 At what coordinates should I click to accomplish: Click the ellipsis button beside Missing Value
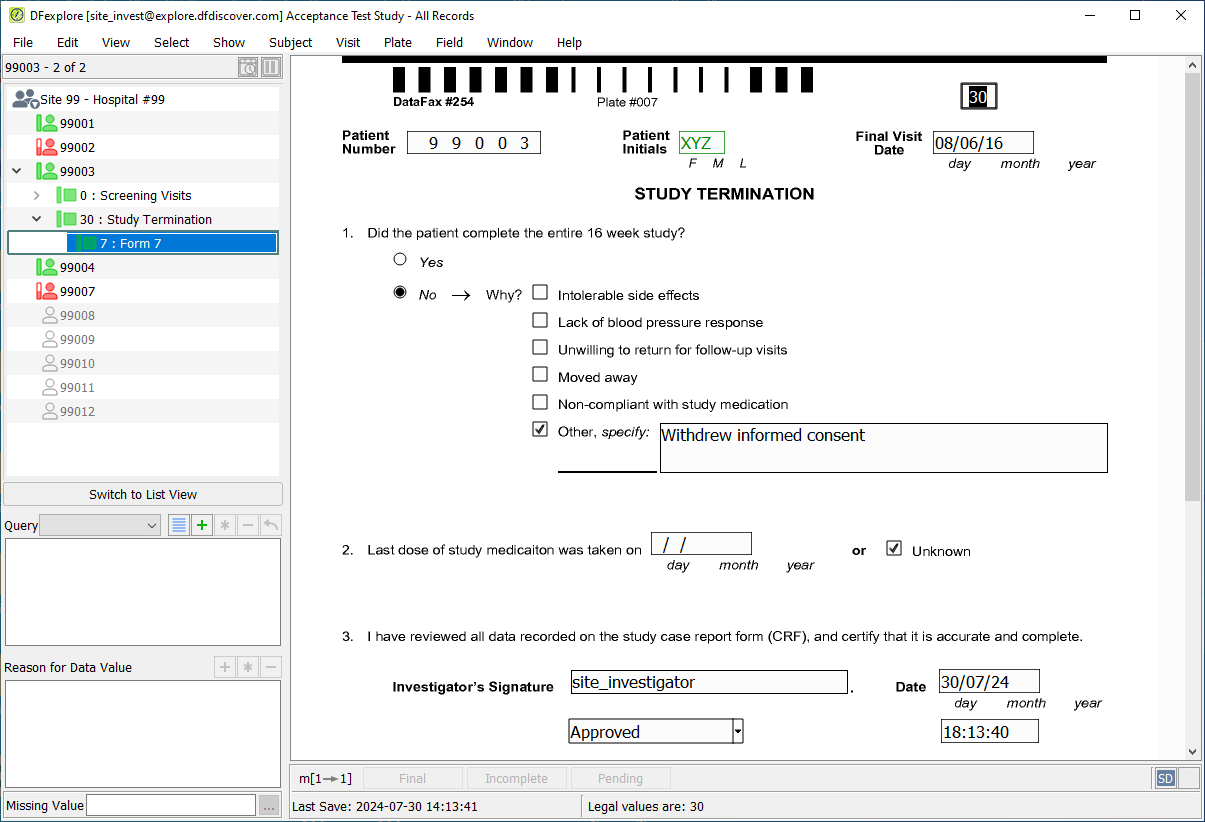coord(269,805)
